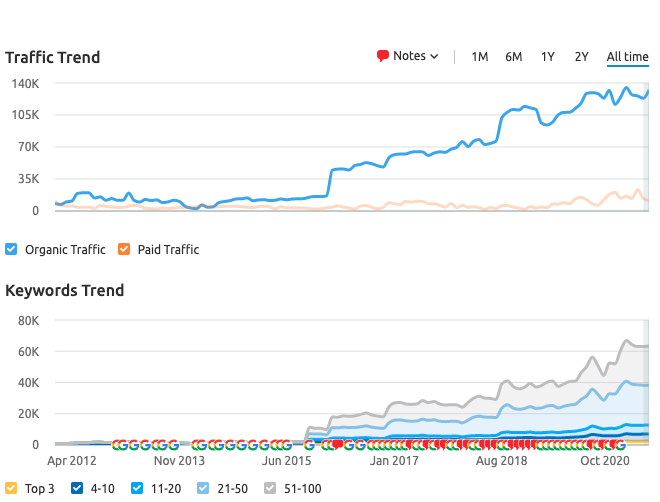Click the Apr 2012 axis label

[72, 461]
